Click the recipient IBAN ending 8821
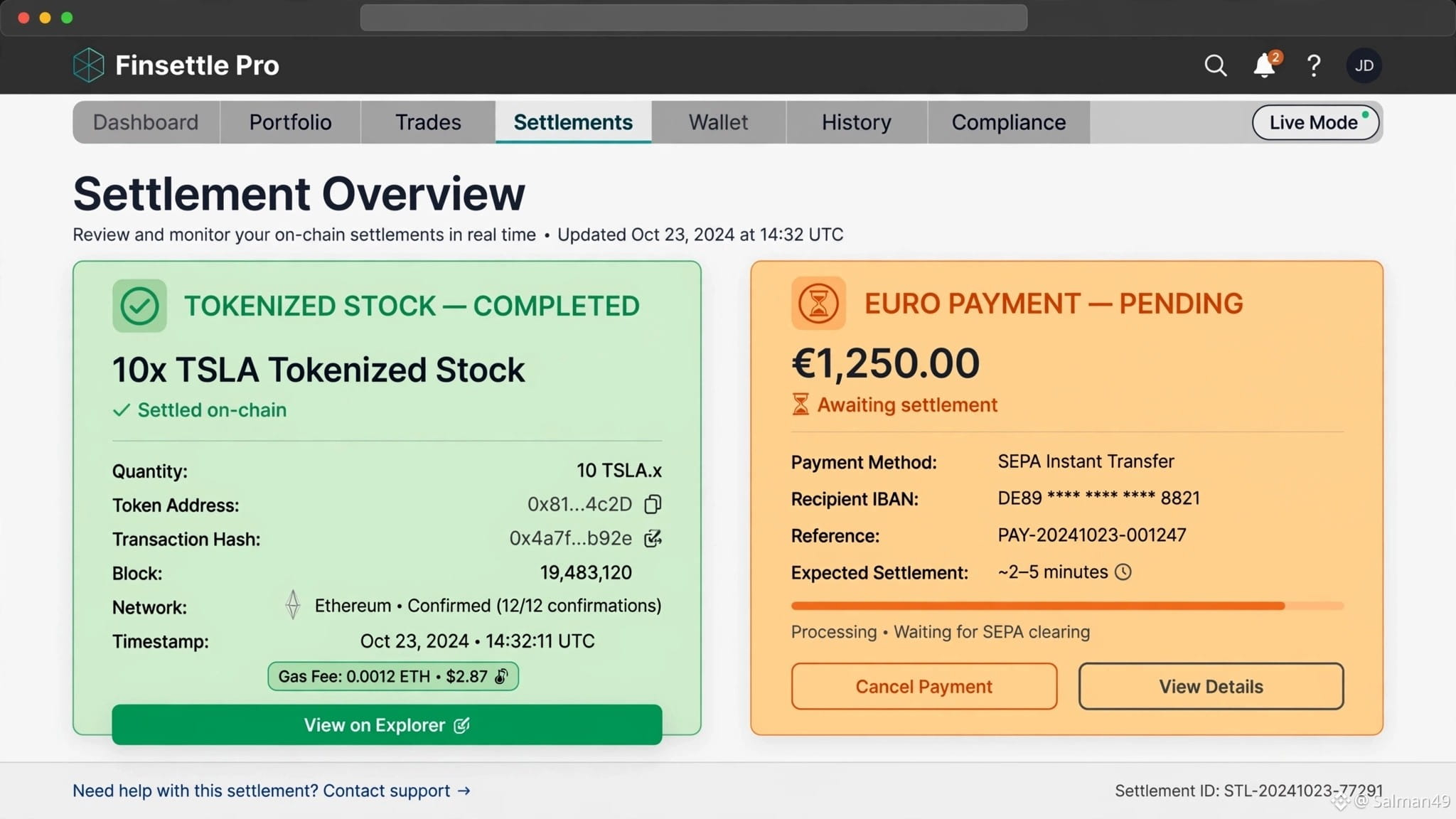This screenshot has height=819, width=1456. pos(1098,498)
